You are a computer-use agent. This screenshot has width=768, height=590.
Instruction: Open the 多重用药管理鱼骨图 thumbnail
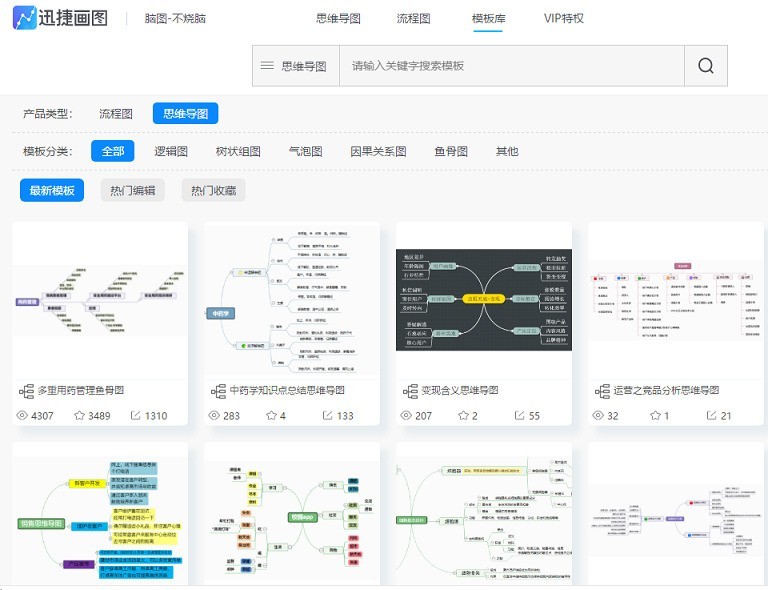click(100, 300)
